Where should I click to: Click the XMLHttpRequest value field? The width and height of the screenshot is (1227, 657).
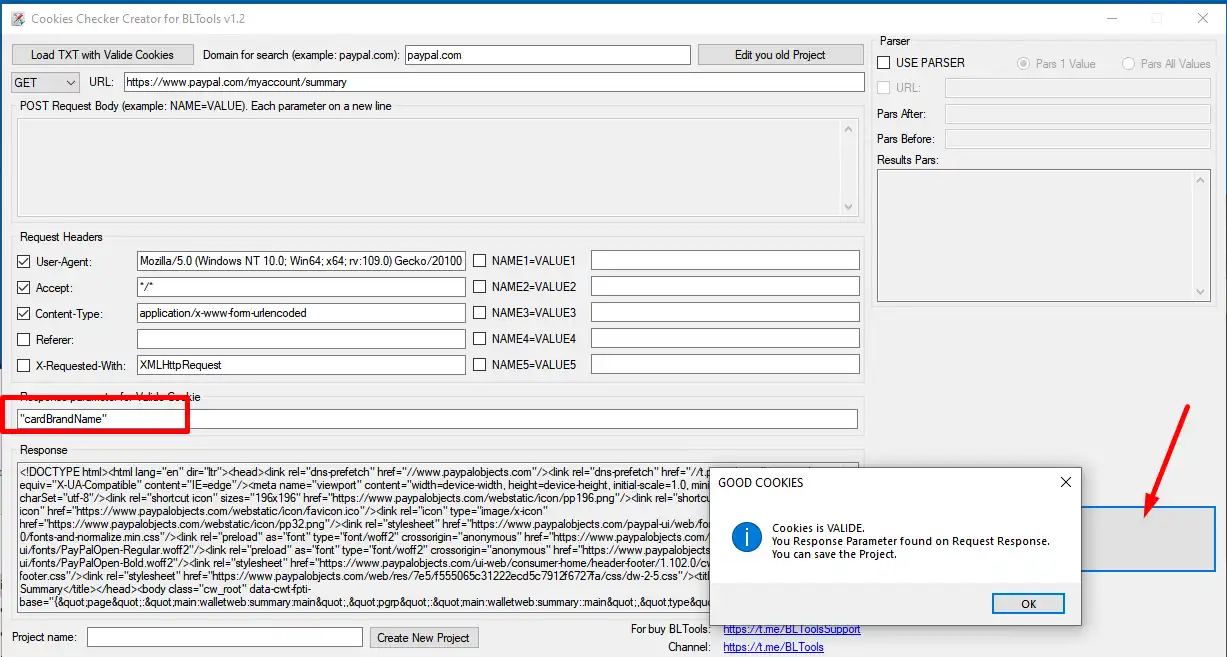click(x=301, y=365)
